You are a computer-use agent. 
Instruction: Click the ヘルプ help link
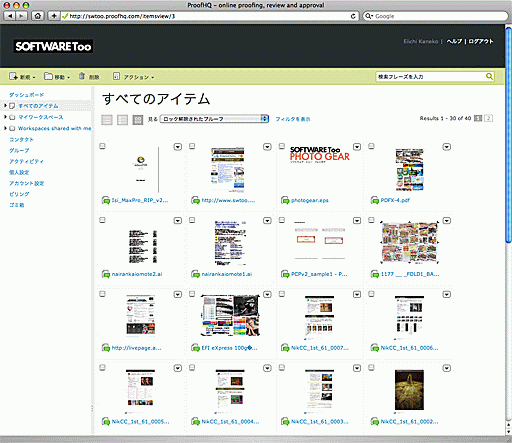point(454,41)
